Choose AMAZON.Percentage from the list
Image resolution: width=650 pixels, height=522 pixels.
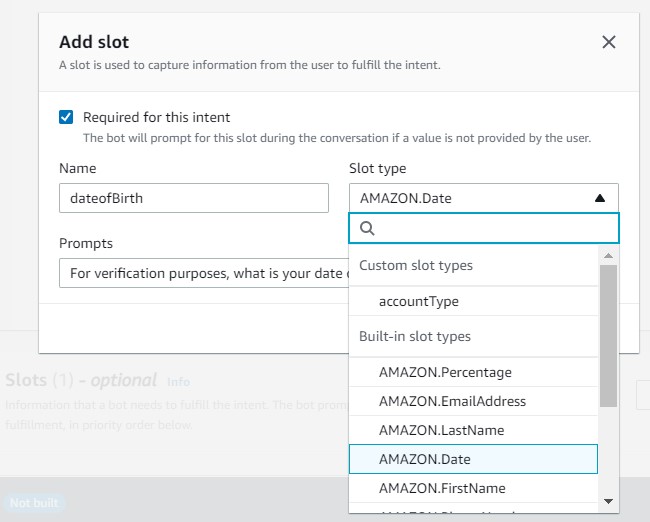tap(473, 372)
